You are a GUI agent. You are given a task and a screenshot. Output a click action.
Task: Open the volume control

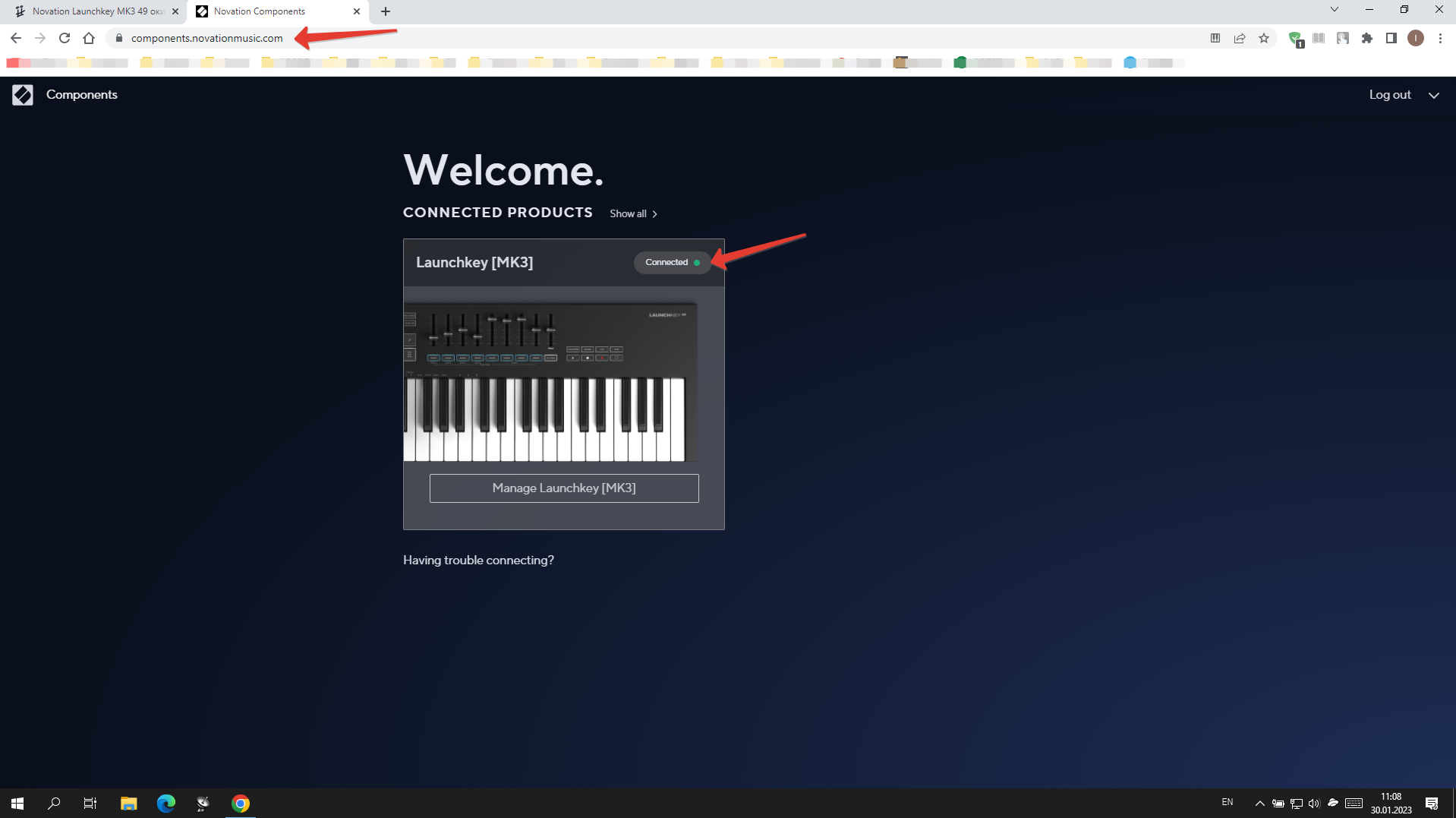pos(1315,804)
